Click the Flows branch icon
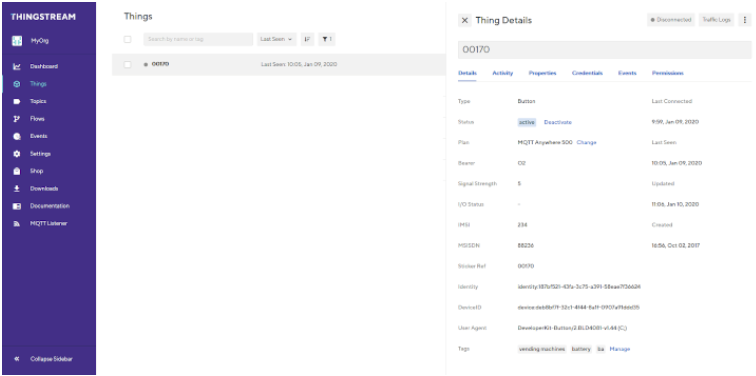Image resolution: width=756 pixels, height=376 pixels. 17,119
